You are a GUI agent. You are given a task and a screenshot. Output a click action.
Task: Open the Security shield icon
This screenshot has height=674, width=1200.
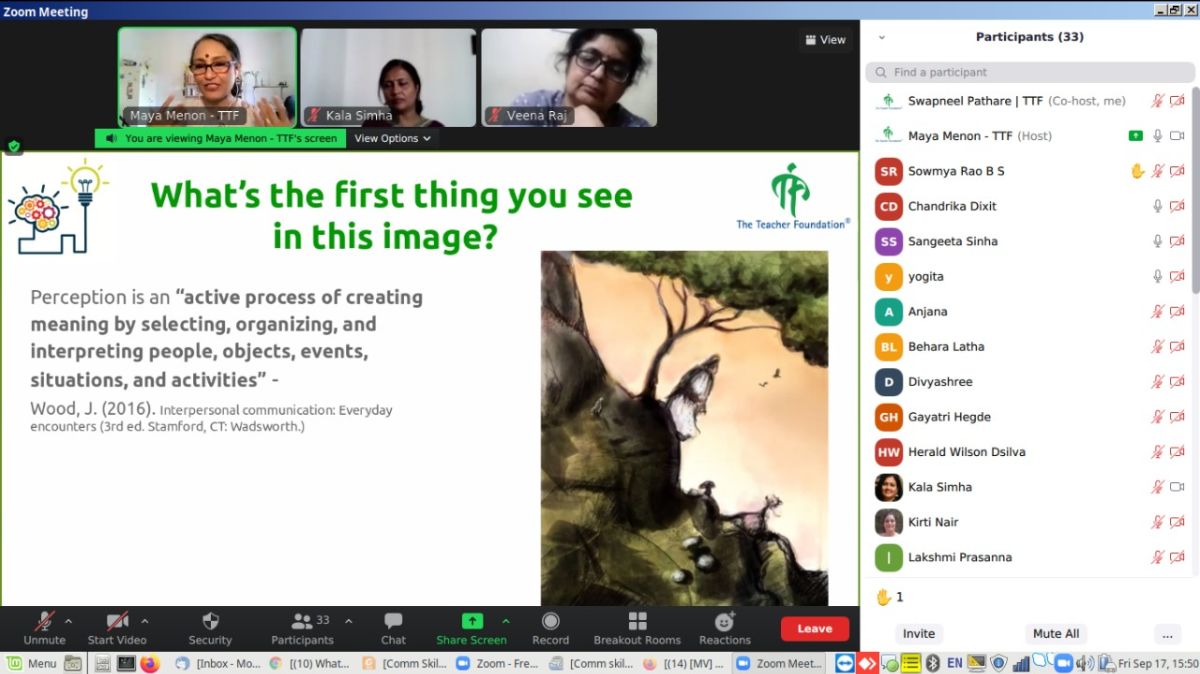[210, 622]
